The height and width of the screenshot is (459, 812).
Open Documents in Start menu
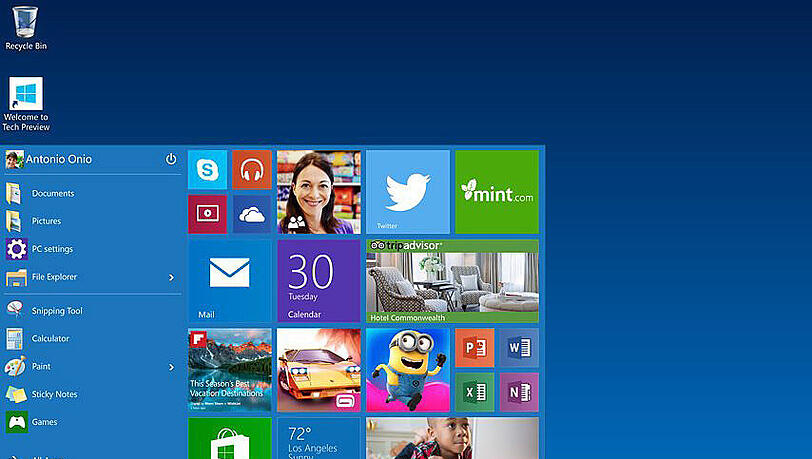click(x=93, y=193)
